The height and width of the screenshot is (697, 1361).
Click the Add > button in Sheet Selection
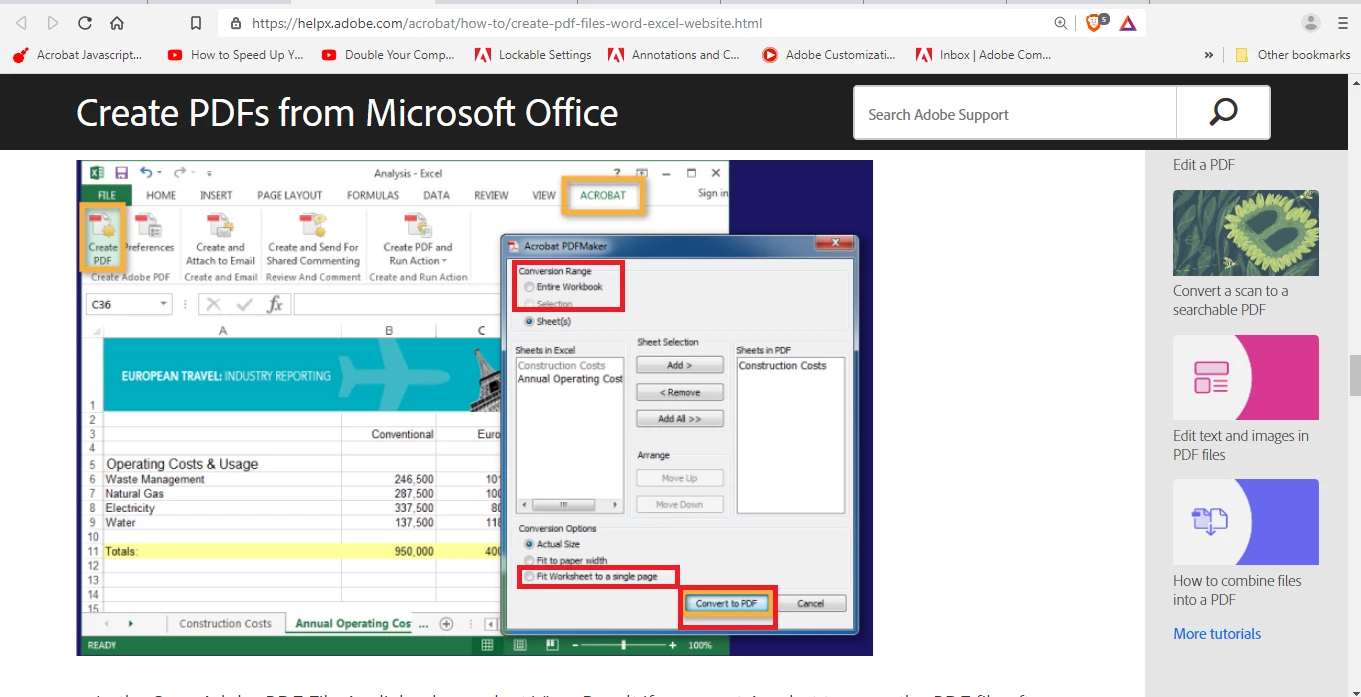(x=679, y=365)
